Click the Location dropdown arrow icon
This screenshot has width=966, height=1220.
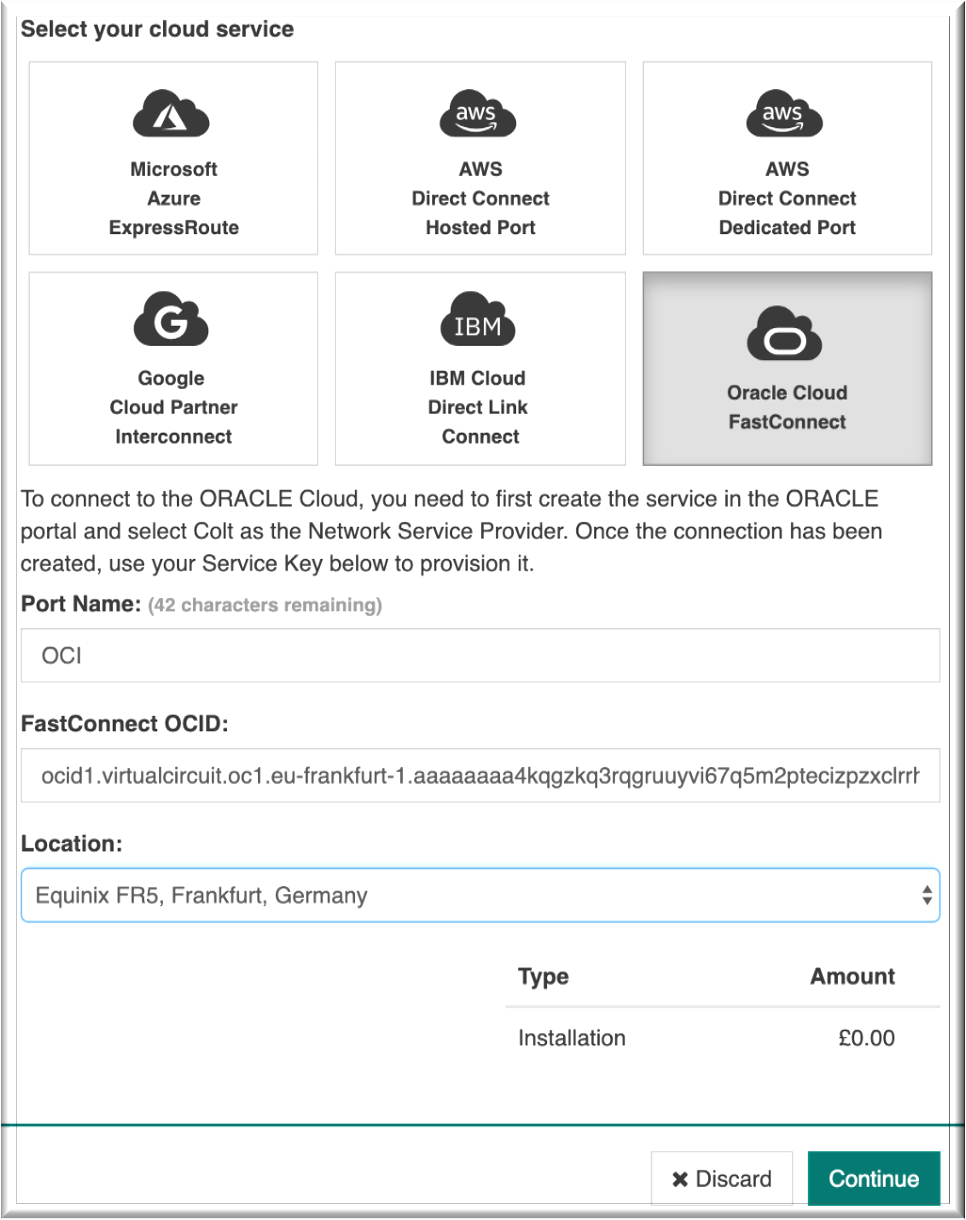pyautogui.click(x=925, y=894)
